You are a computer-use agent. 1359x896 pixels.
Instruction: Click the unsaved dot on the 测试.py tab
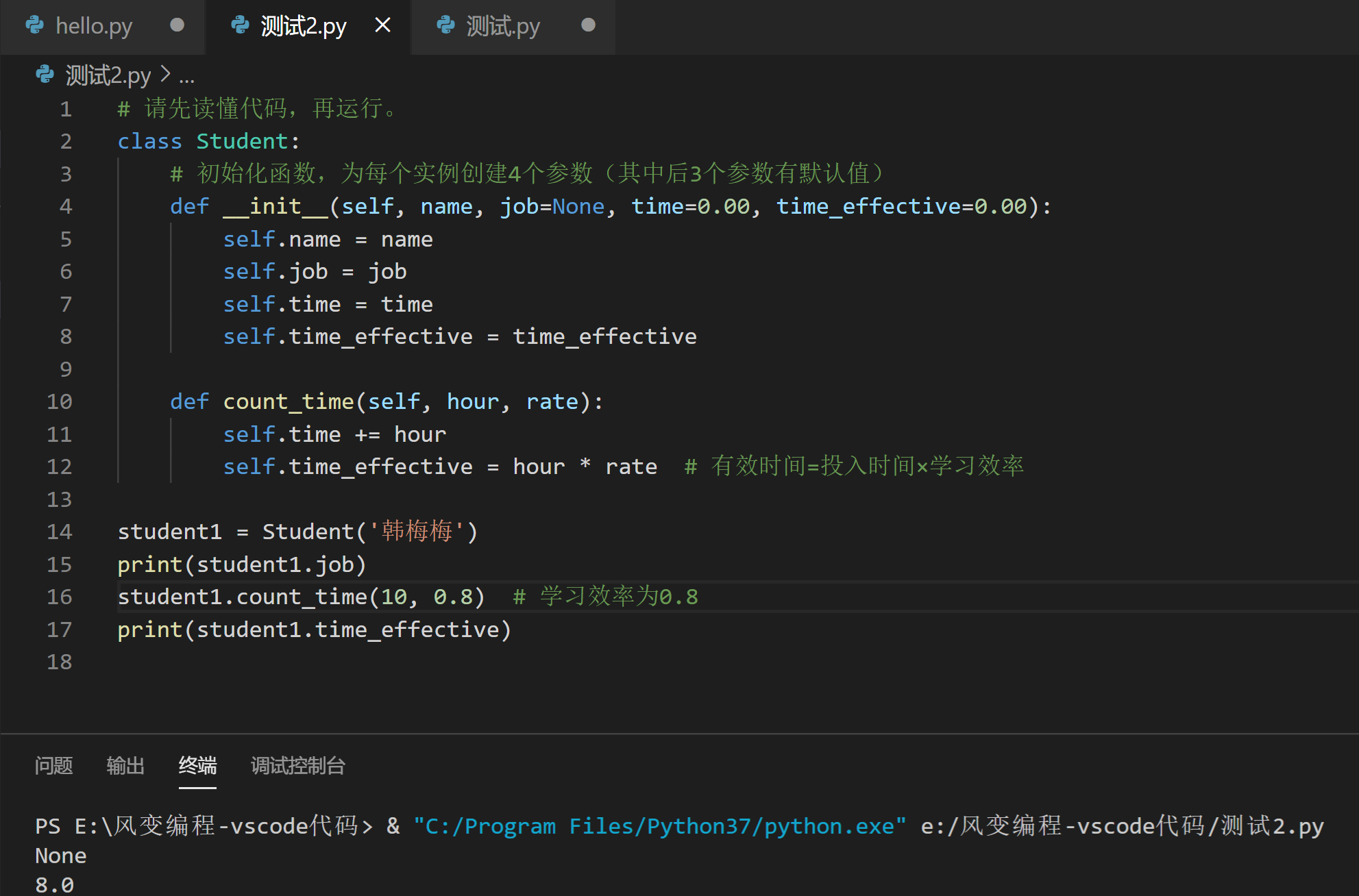coord(588,25)
